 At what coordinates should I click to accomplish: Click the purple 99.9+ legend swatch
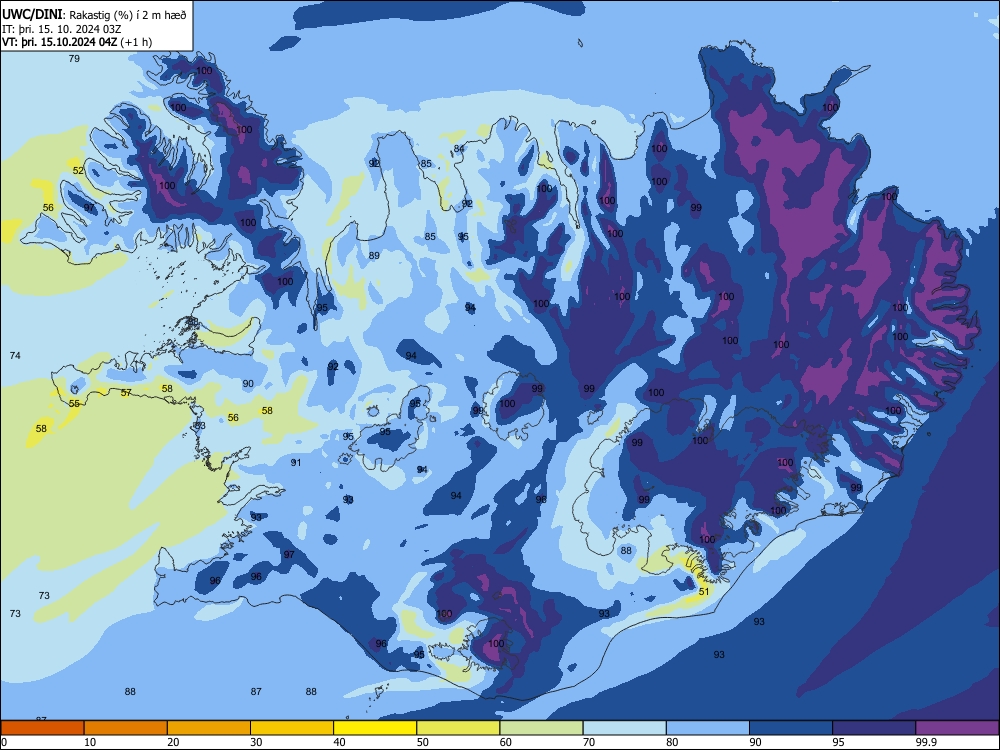pyautogui.click(x=957, y=728)
